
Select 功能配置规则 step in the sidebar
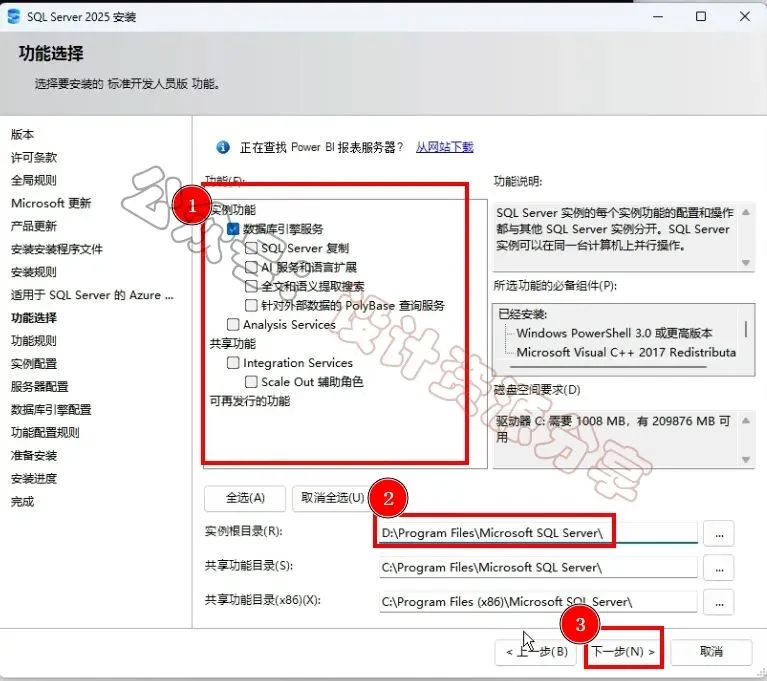click(x=45, y=432)
